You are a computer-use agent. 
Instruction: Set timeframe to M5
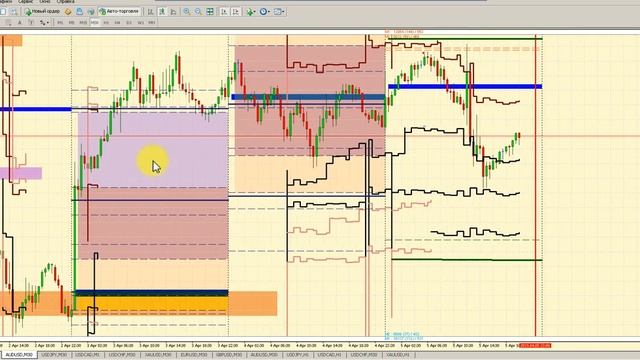coord(71,23)
